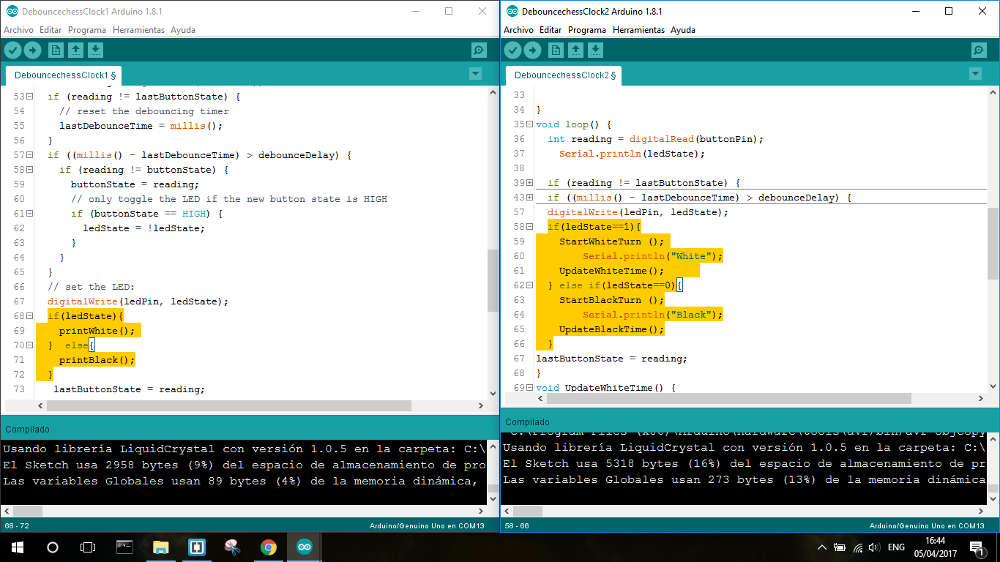Open sketch icon in DebouncechessClock2 window
The height and width of the screenshot is (562, 1000).
(575, 50)
